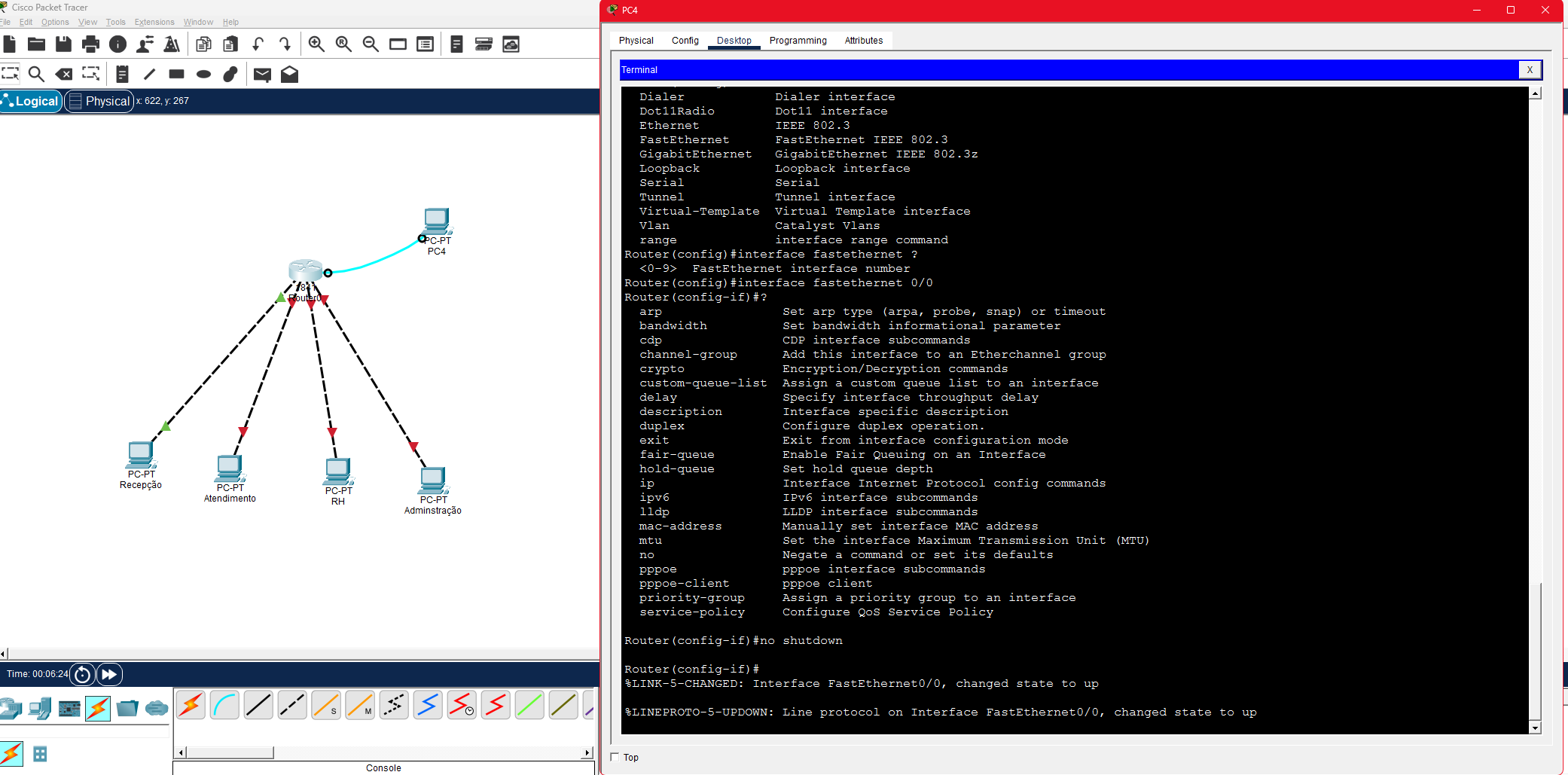The image size is (1568, 775).
Task: Open the Drawing Palette window icon
Action: (x=398, y=44)
